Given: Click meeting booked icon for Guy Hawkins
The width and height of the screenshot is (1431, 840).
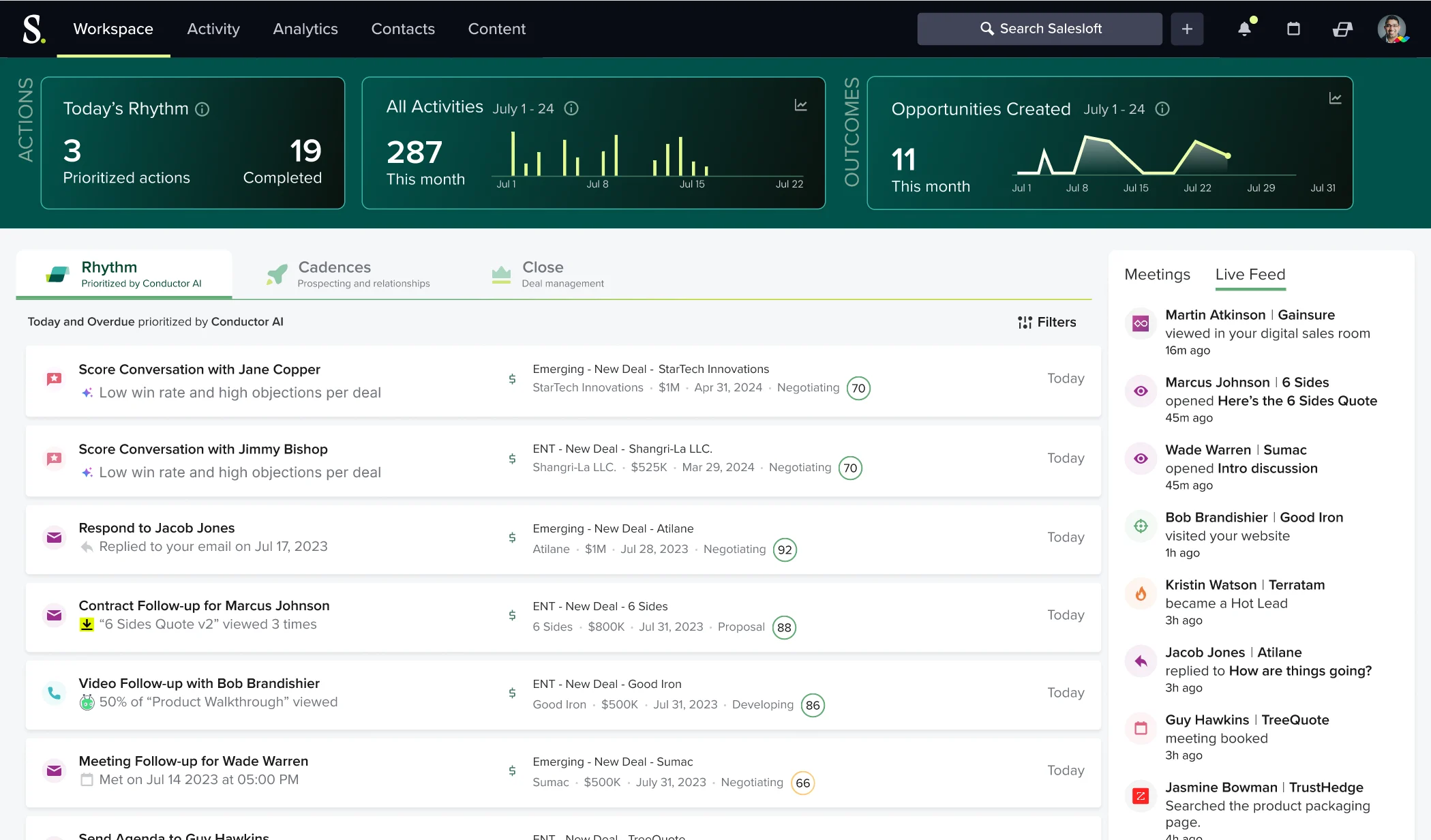Looking at the screenshot, I should coord(1141,729).
